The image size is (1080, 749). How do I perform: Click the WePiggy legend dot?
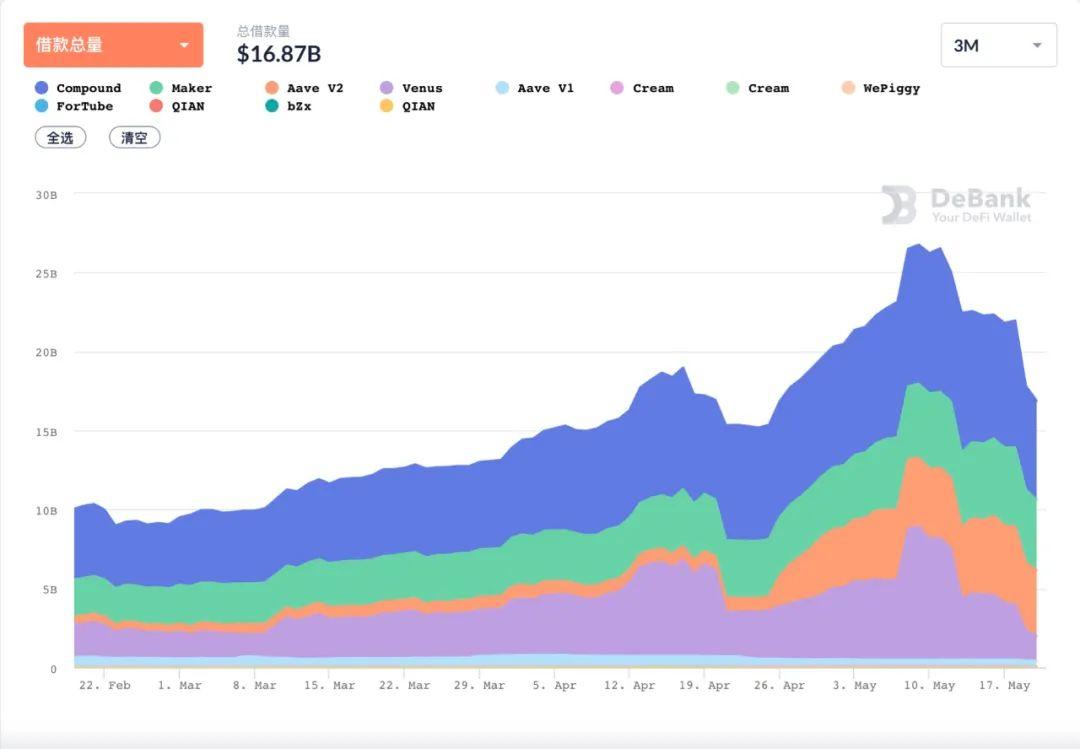[848, 88]
